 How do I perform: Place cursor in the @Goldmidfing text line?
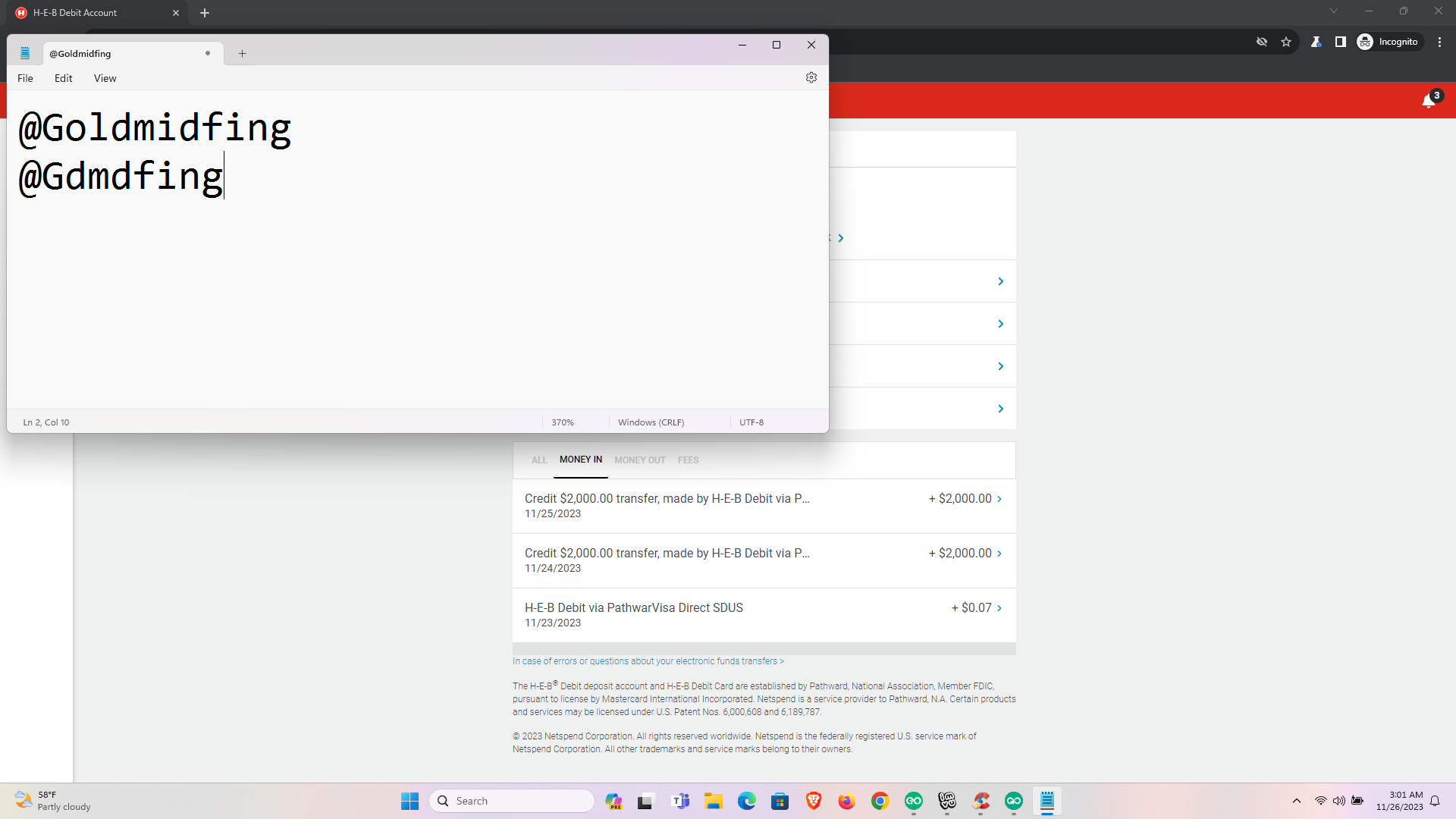155,127
